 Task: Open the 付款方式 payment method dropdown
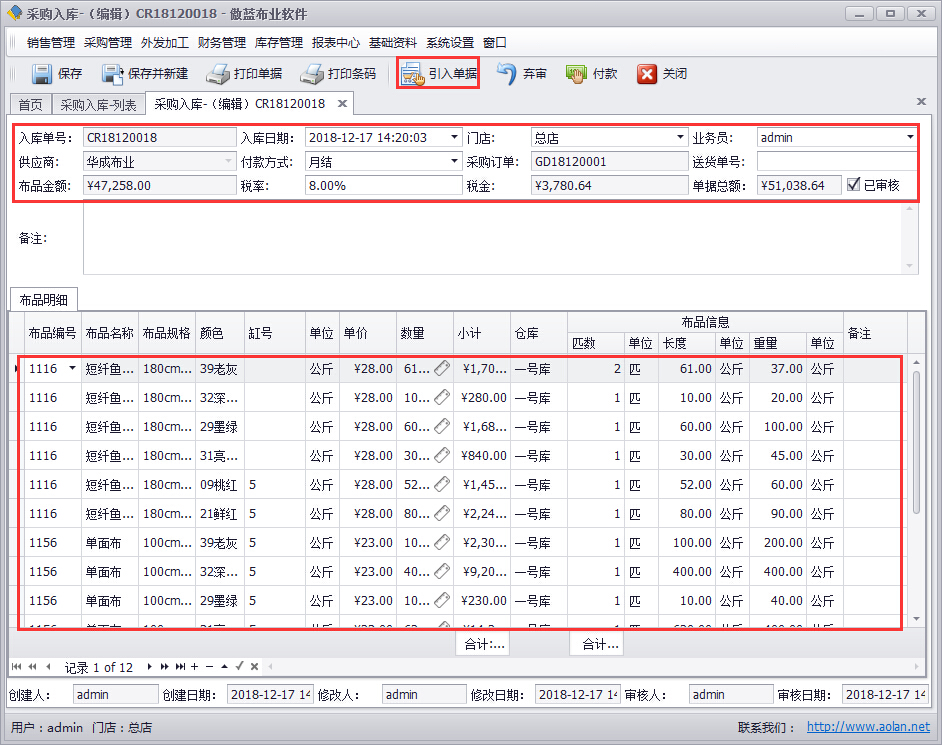(454, 161)
